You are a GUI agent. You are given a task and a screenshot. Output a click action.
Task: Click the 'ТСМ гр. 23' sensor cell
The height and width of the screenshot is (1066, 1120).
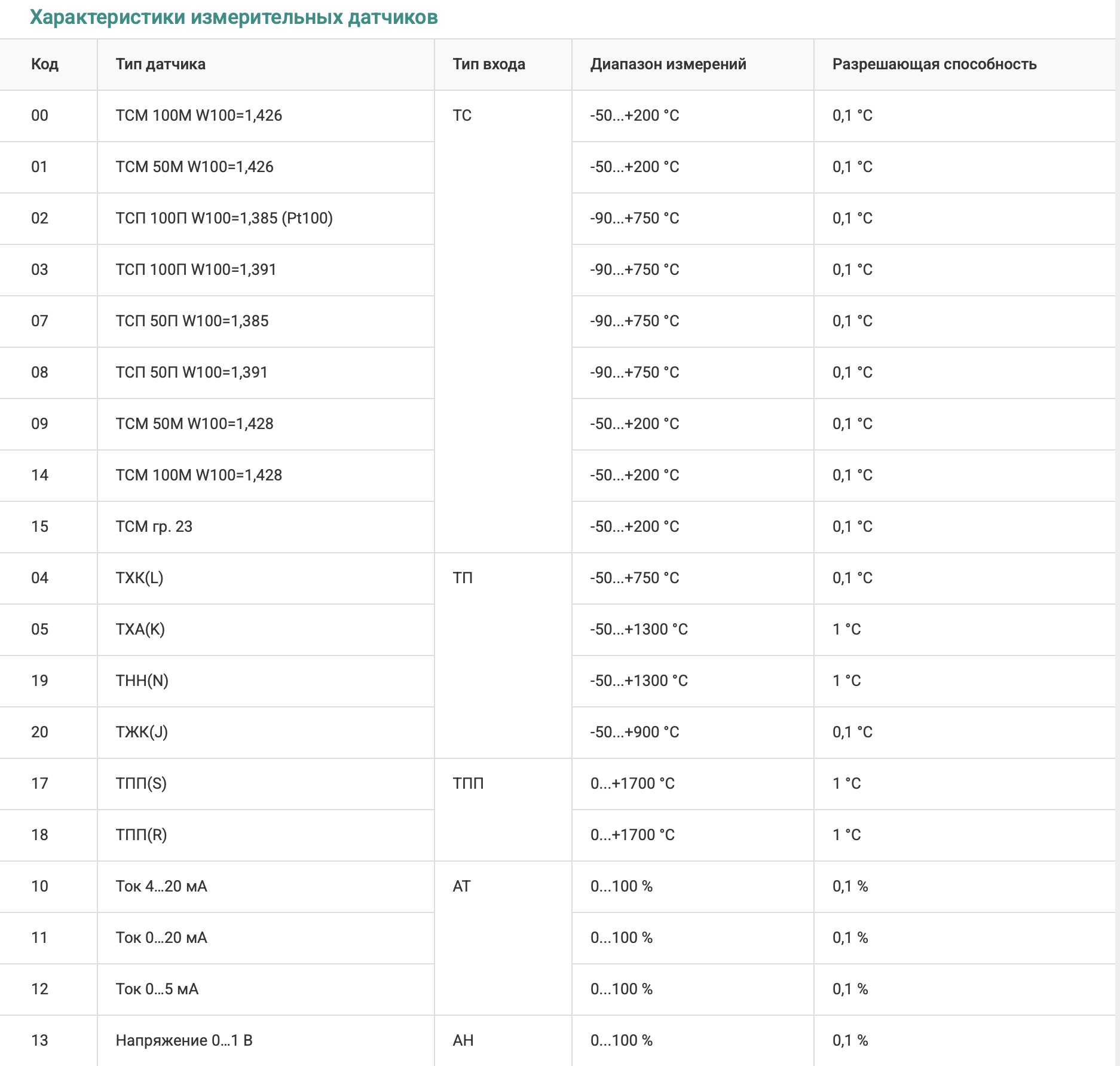coord(154,526)
